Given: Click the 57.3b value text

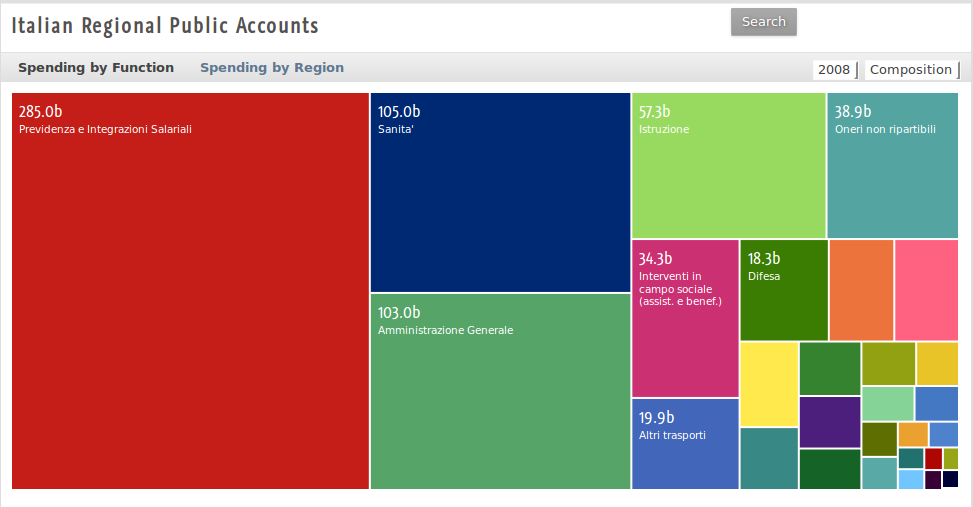Looking at the screenshot, I should (x=655, y=112).
